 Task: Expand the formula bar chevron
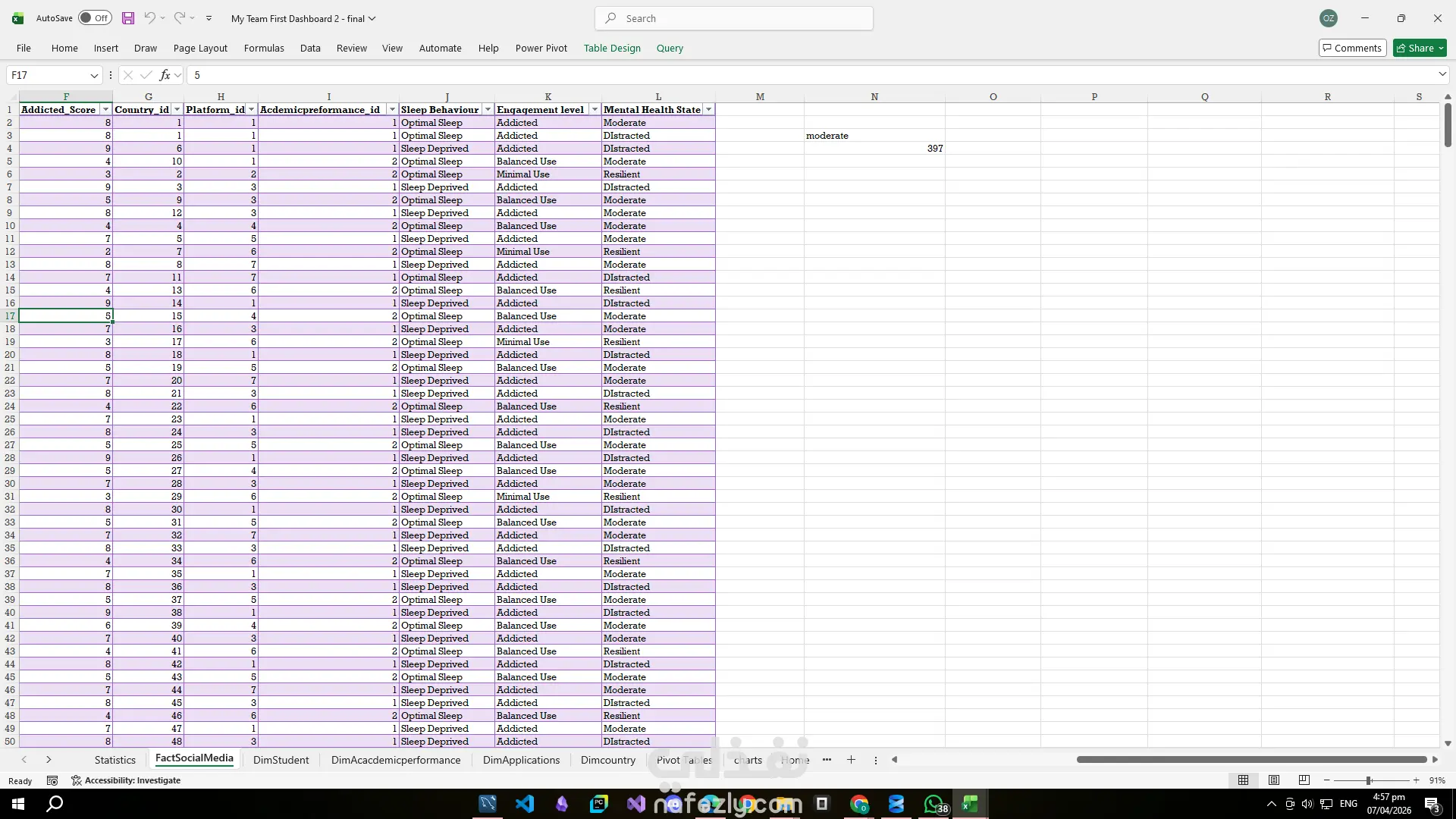pos(1442,74)
